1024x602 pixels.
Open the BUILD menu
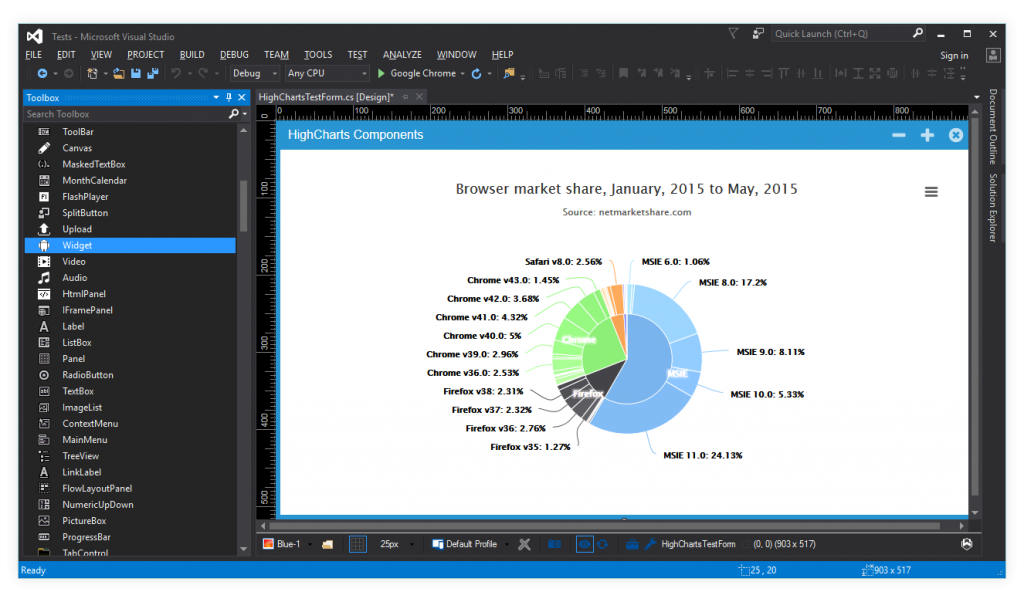coord(192,55)
